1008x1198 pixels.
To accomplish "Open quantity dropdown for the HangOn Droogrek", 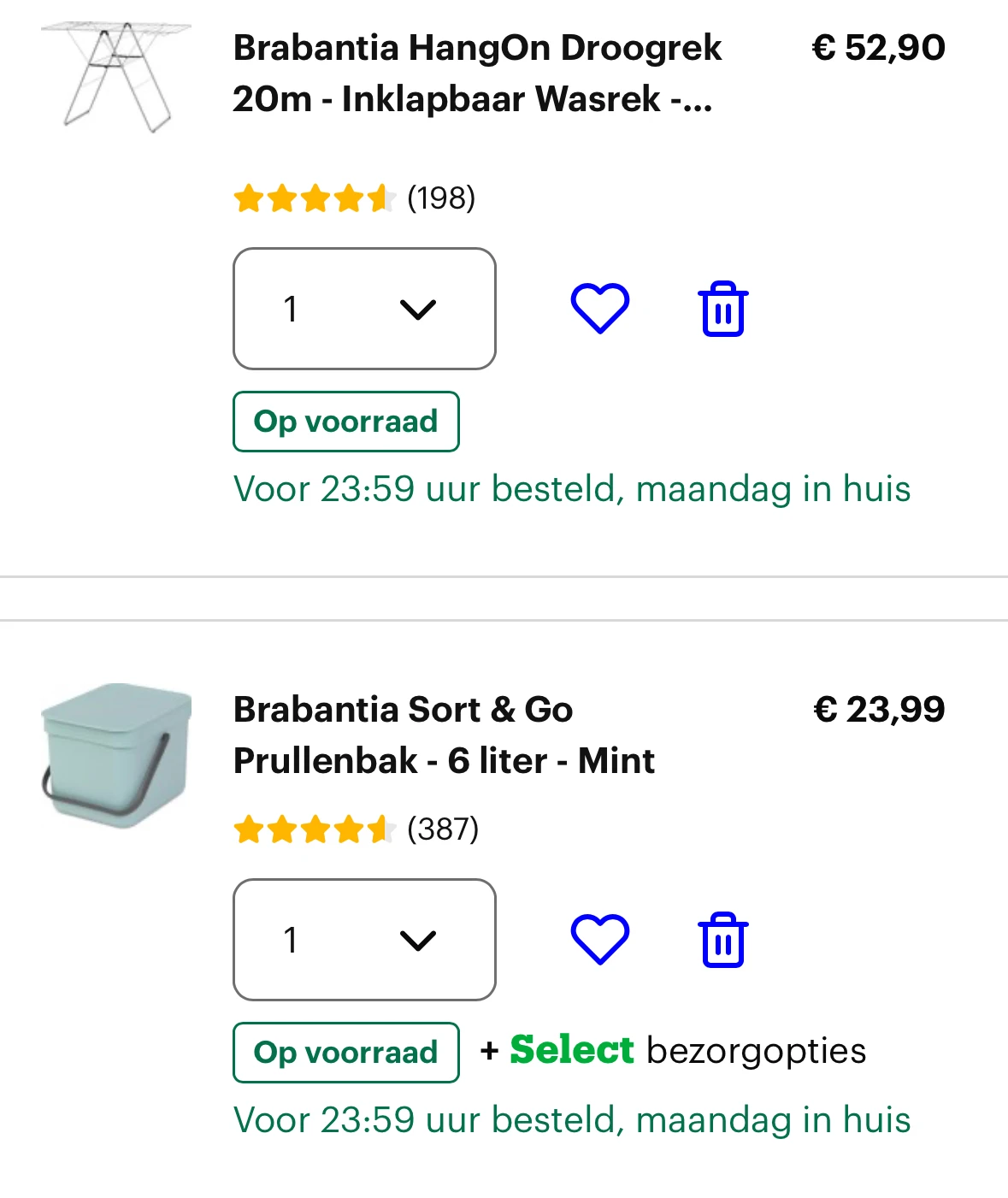I will click(364, 309).
